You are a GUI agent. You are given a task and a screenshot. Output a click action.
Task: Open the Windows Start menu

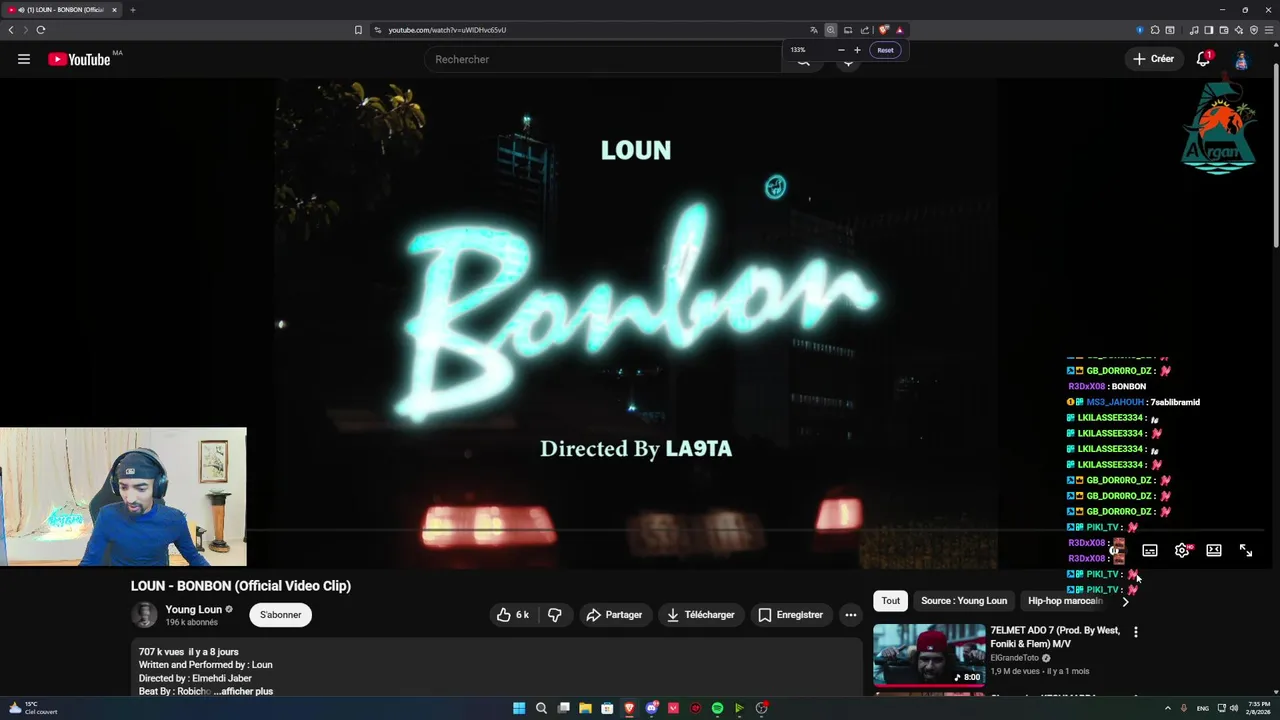519,708
